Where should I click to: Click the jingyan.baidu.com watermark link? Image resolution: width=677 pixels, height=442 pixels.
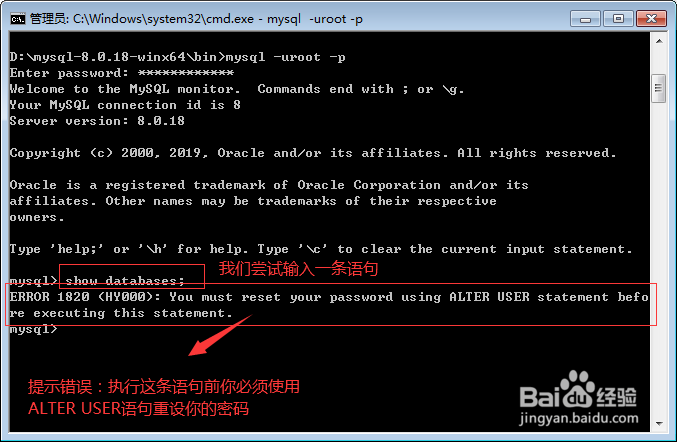579,418
